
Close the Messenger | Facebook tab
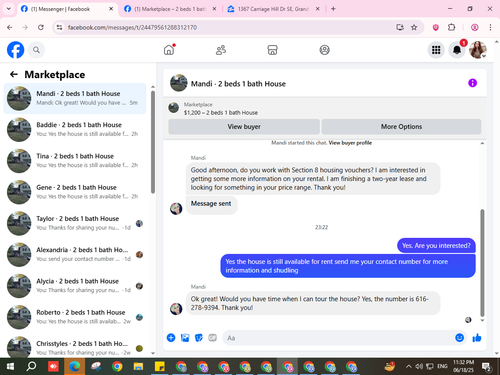[111, 9]
